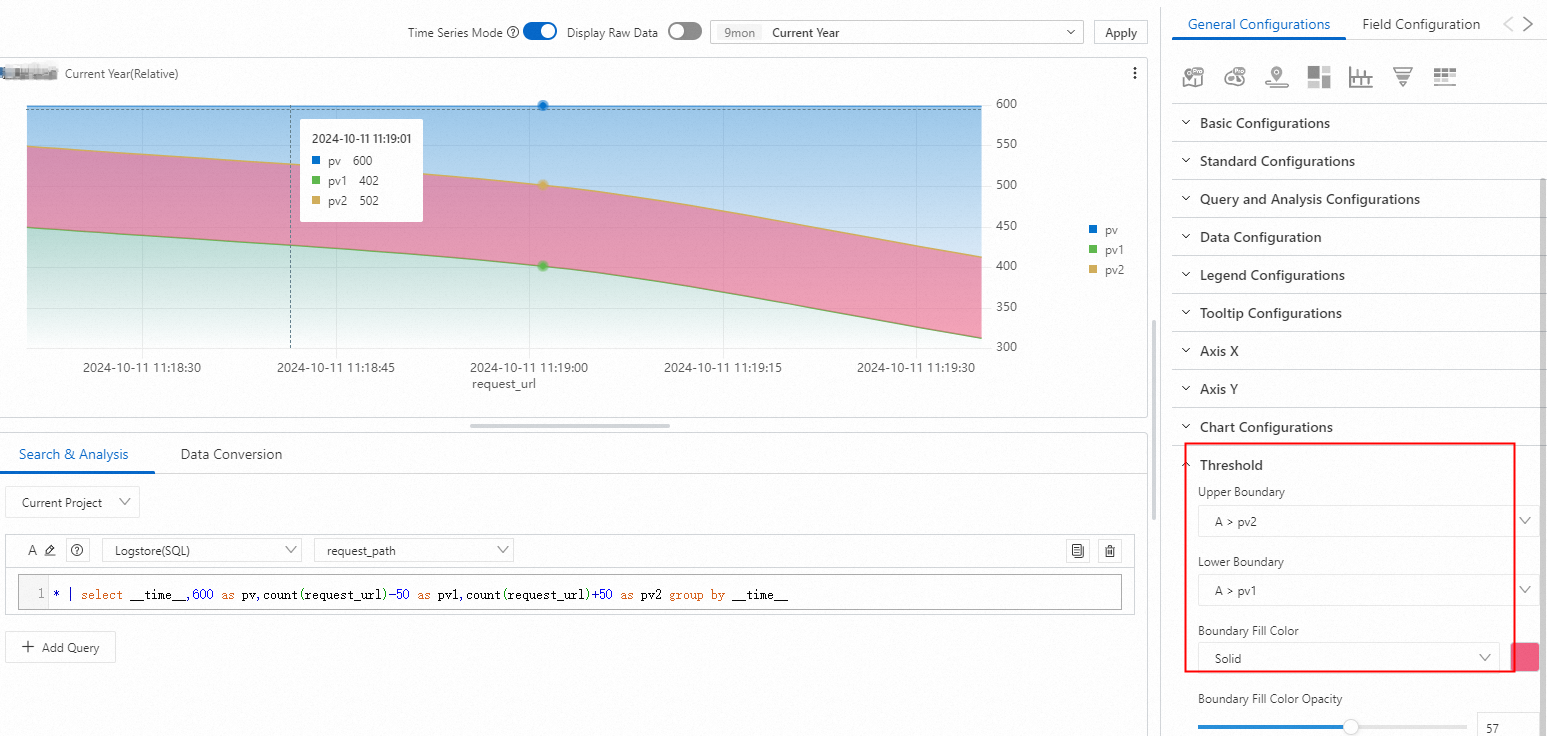Click the Add Query button
Viewport: 1547px width, 736px height.
60,647
